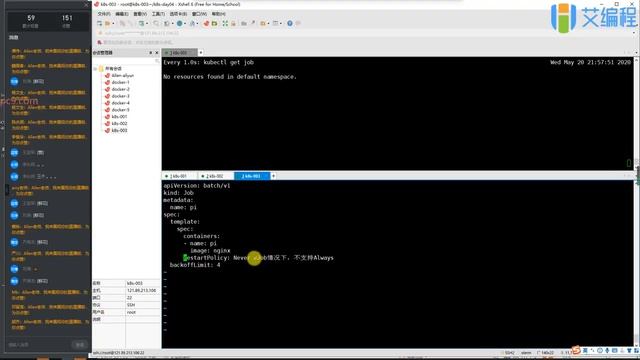
Task: Click the chat sidebar send button
Action: click(x=80, y=344)
